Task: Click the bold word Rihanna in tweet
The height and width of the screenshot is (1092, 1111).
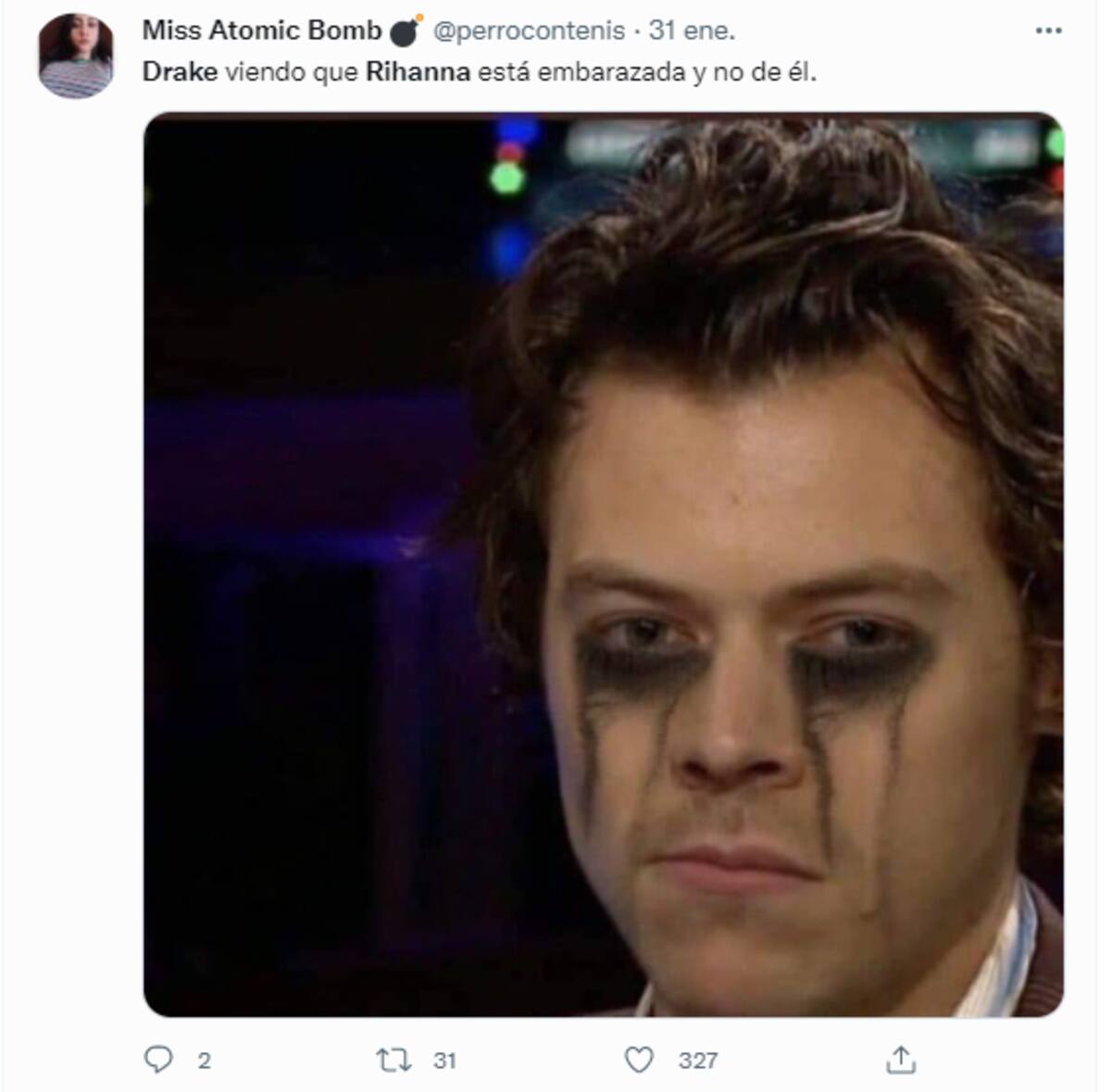Action: 418,72
